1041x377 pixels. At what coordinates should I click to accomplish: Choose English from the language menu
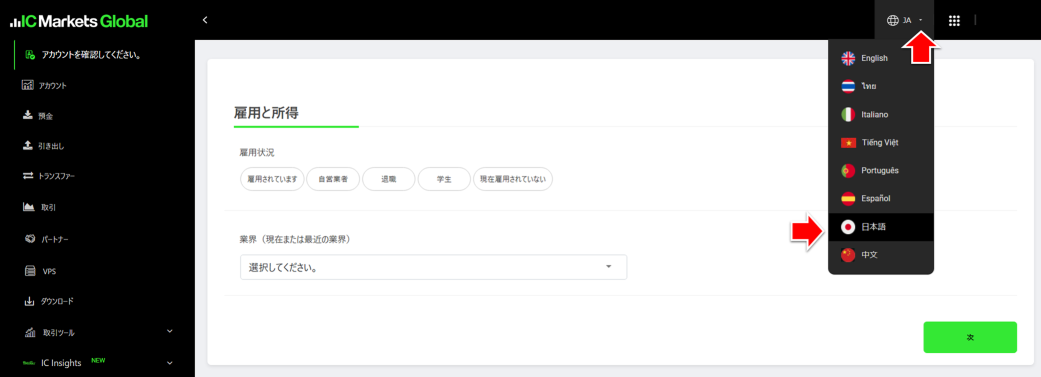(880, 58)
